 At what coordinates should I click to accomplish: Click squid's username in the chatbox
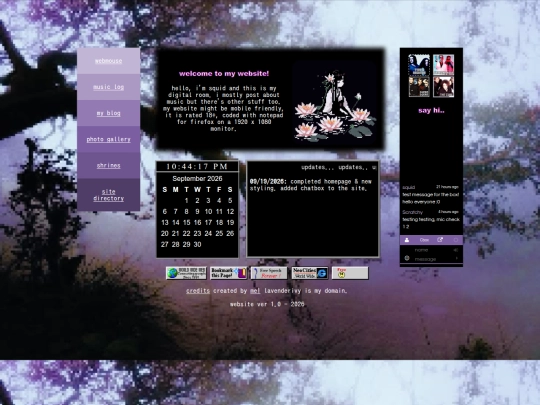(x=409, y=187)
